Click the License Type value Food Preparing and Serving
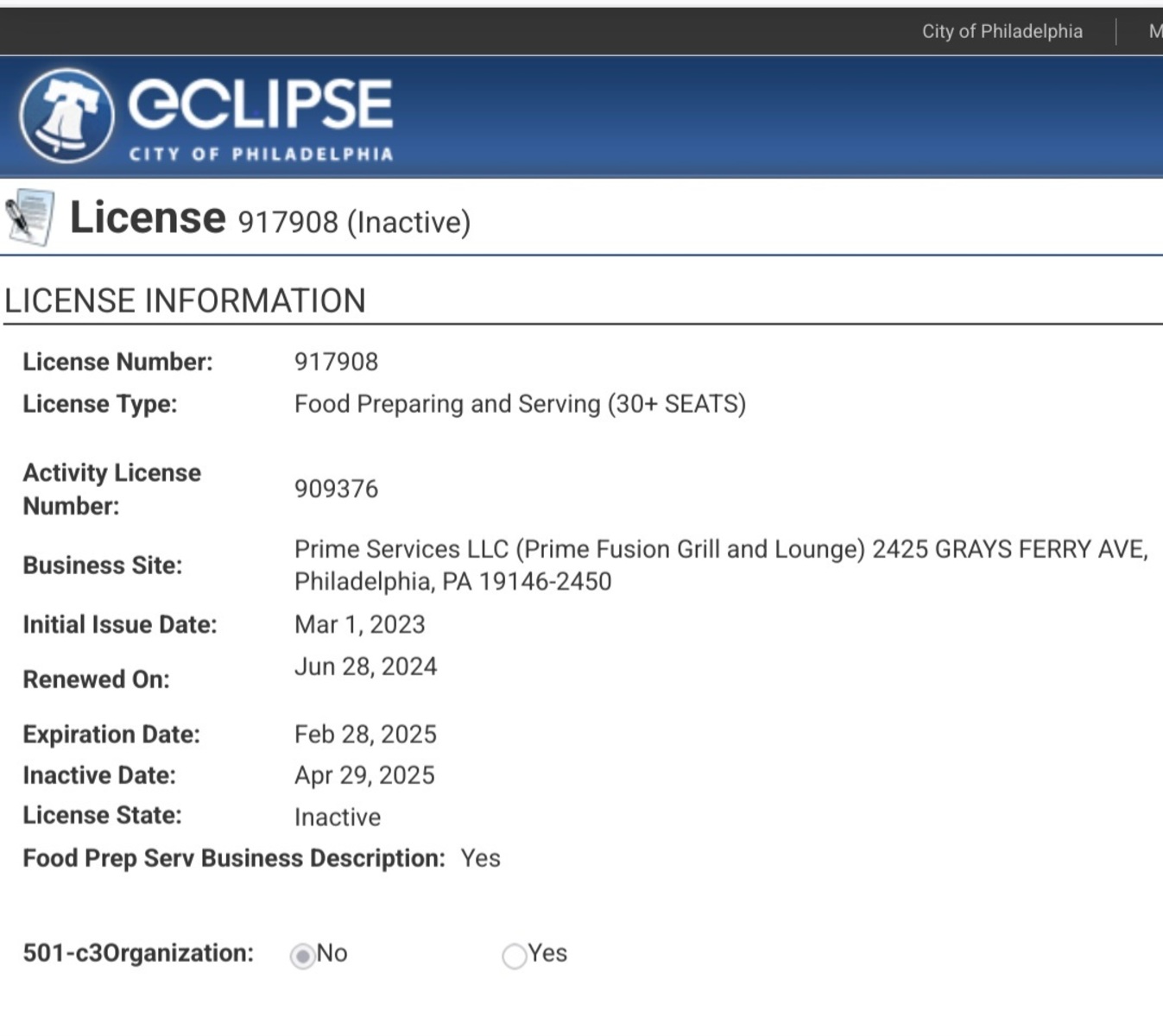 coord(520,404)
